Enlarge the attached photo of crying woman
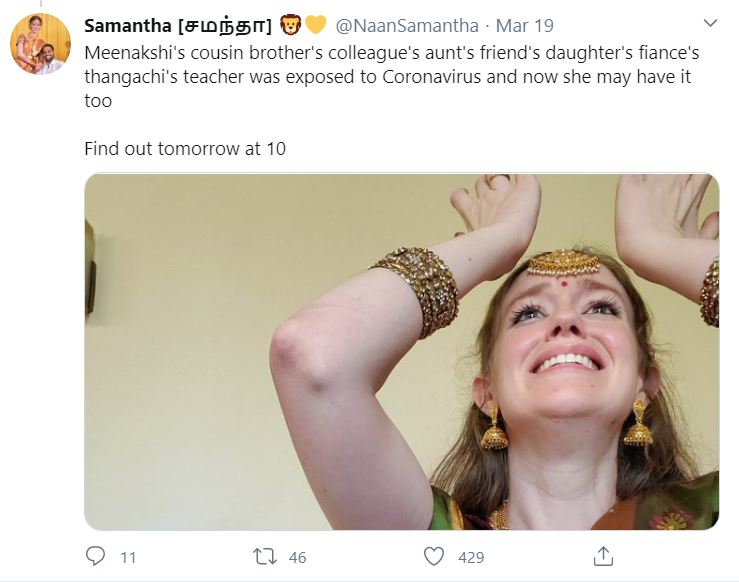 click(401, 351)
